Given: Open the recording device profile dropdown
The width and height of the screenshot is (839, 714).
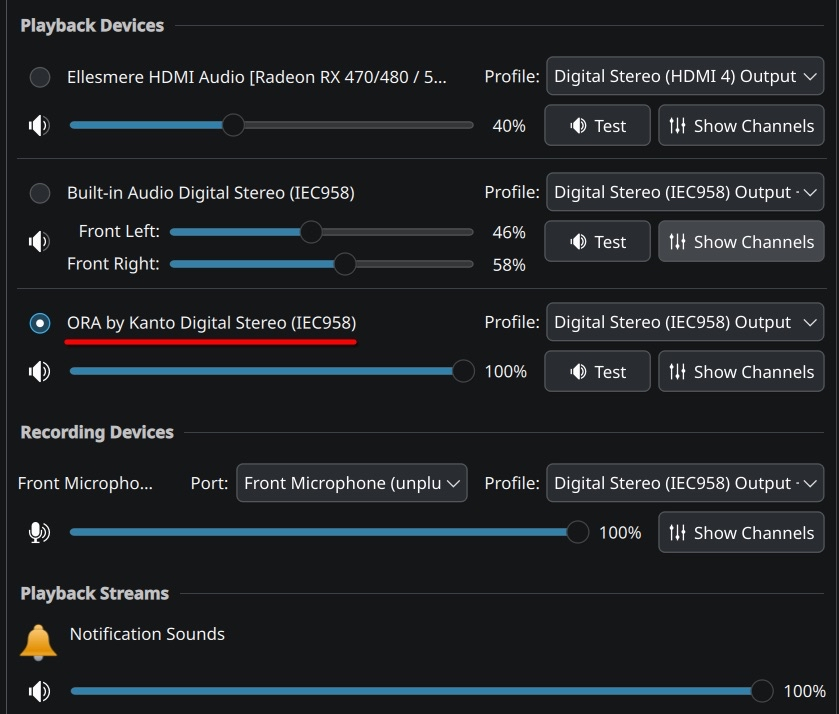Looking at the screenshot, I should point(685,483).
